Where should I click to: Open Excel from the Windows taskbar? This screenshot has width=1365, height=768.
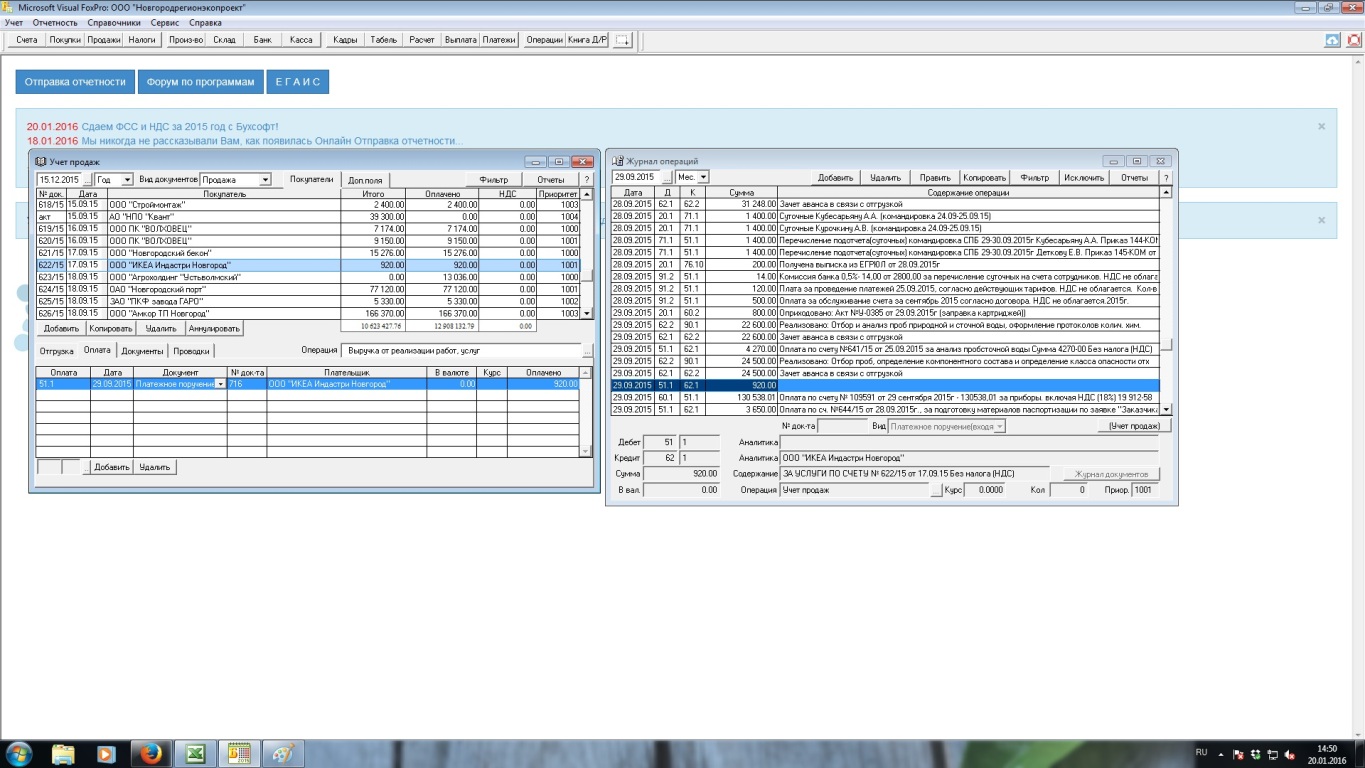click(195, 753)
